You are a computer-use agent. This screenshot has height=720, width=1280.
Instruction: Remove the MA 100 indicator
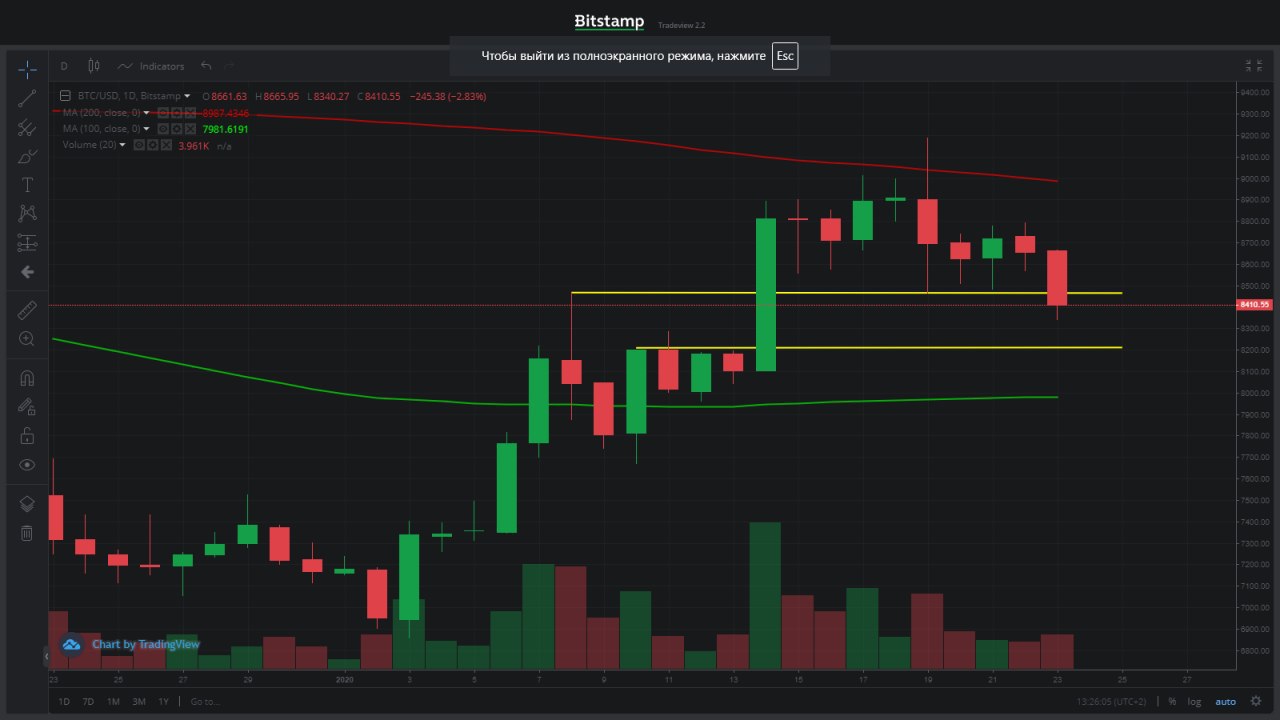coord(190,129)
